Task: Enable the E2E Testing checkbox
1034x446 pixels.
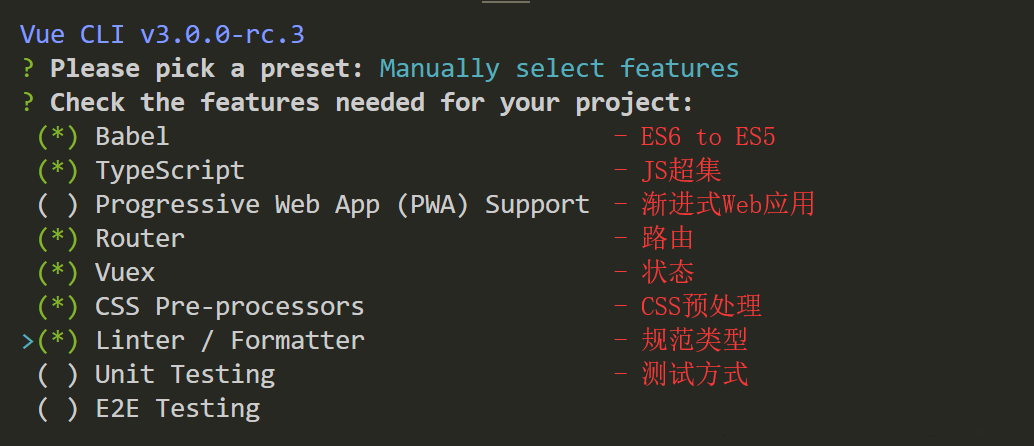Action: pyautogui.click(x=58, y=408)
